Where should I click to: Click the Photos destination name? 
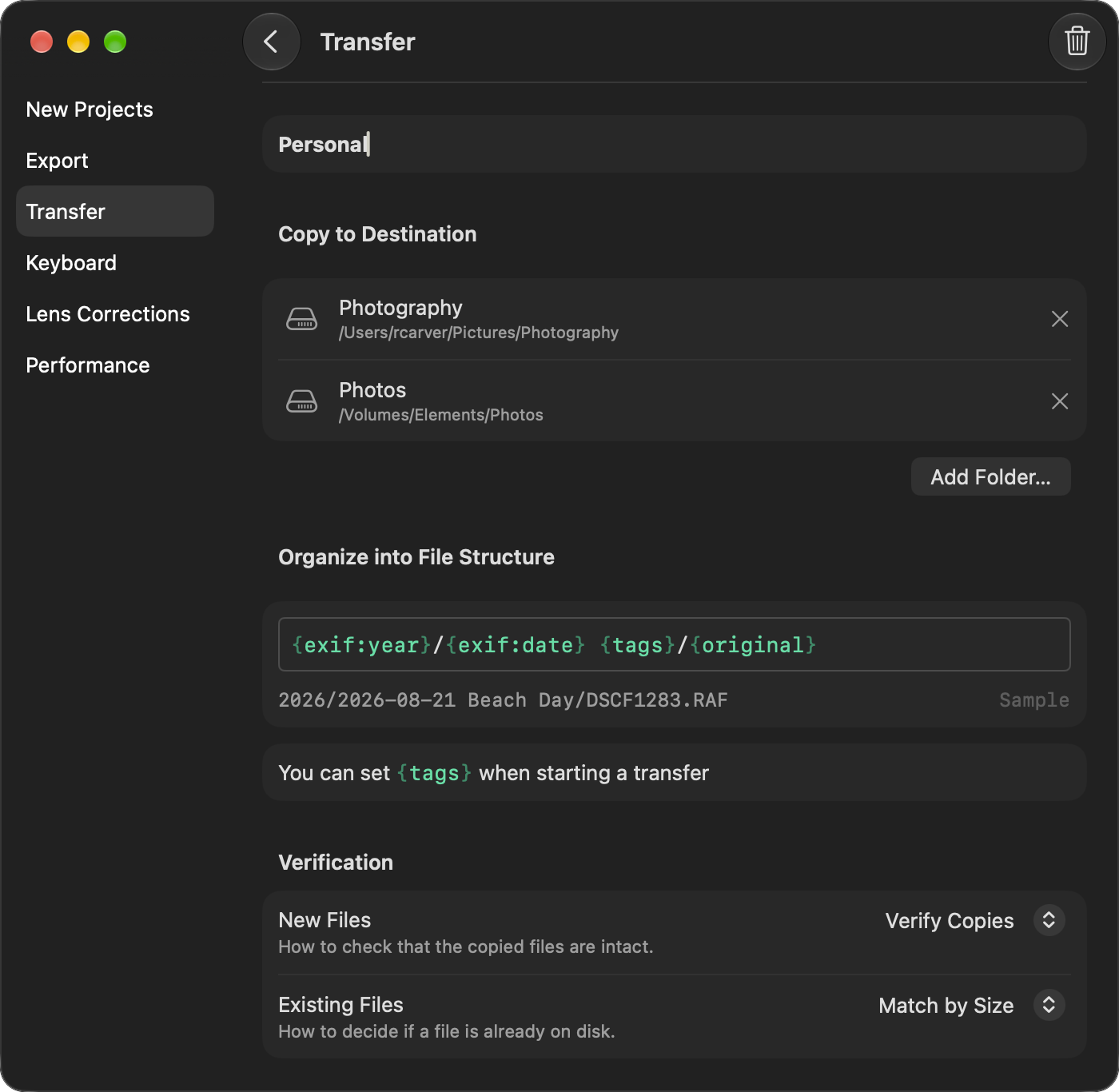pos(372,390)
